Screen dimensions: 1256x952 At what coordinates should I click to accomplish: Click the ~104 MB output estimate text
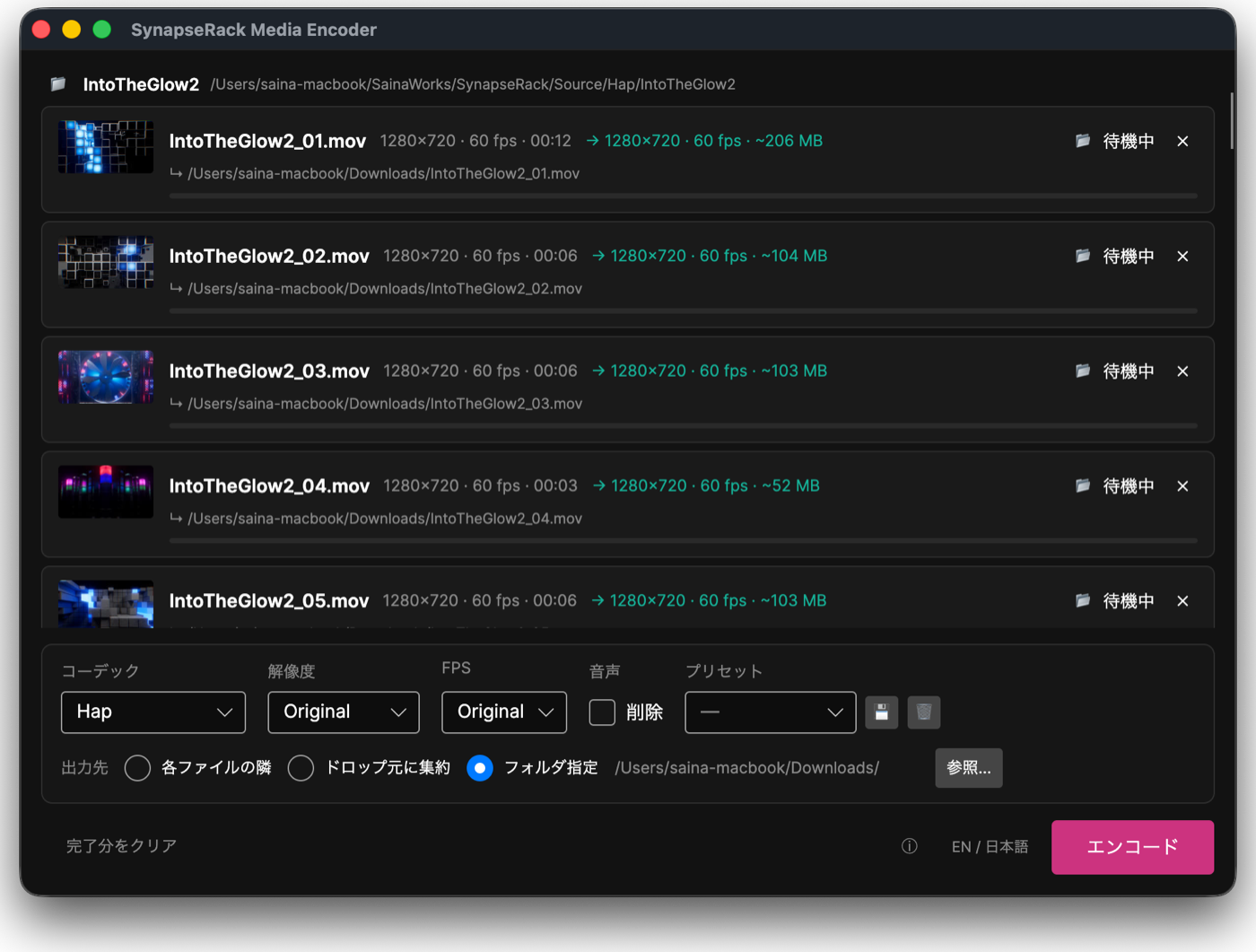(x=794, y=256)
